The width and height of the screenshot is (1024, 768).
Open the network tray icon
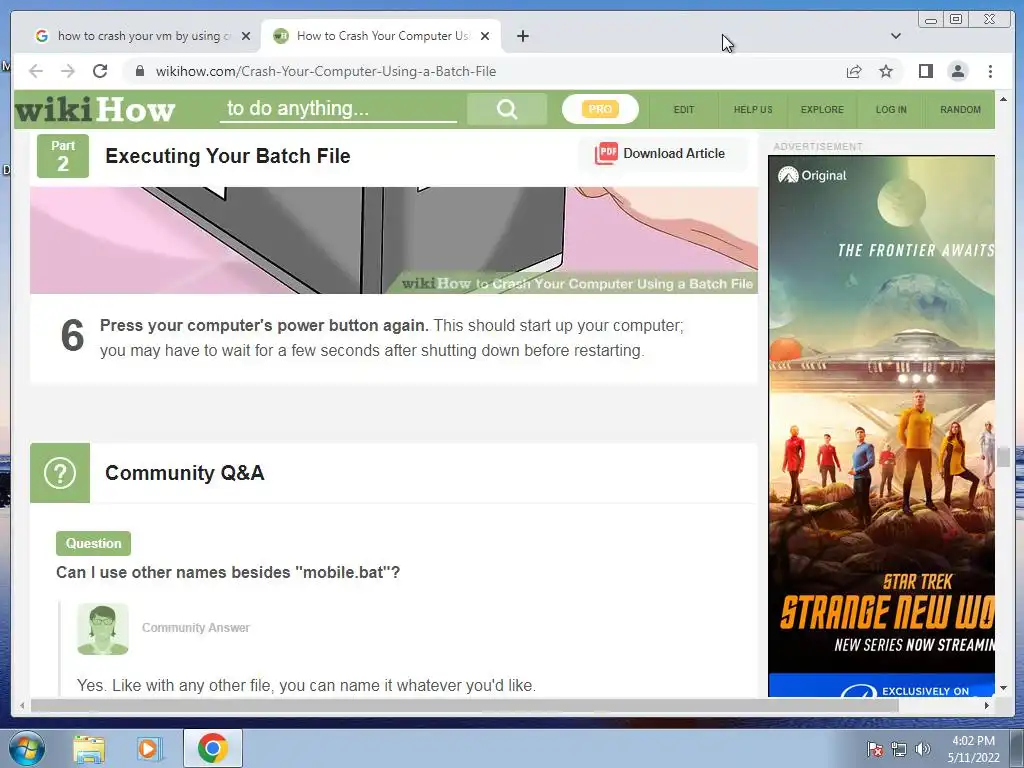coord(899,750)
